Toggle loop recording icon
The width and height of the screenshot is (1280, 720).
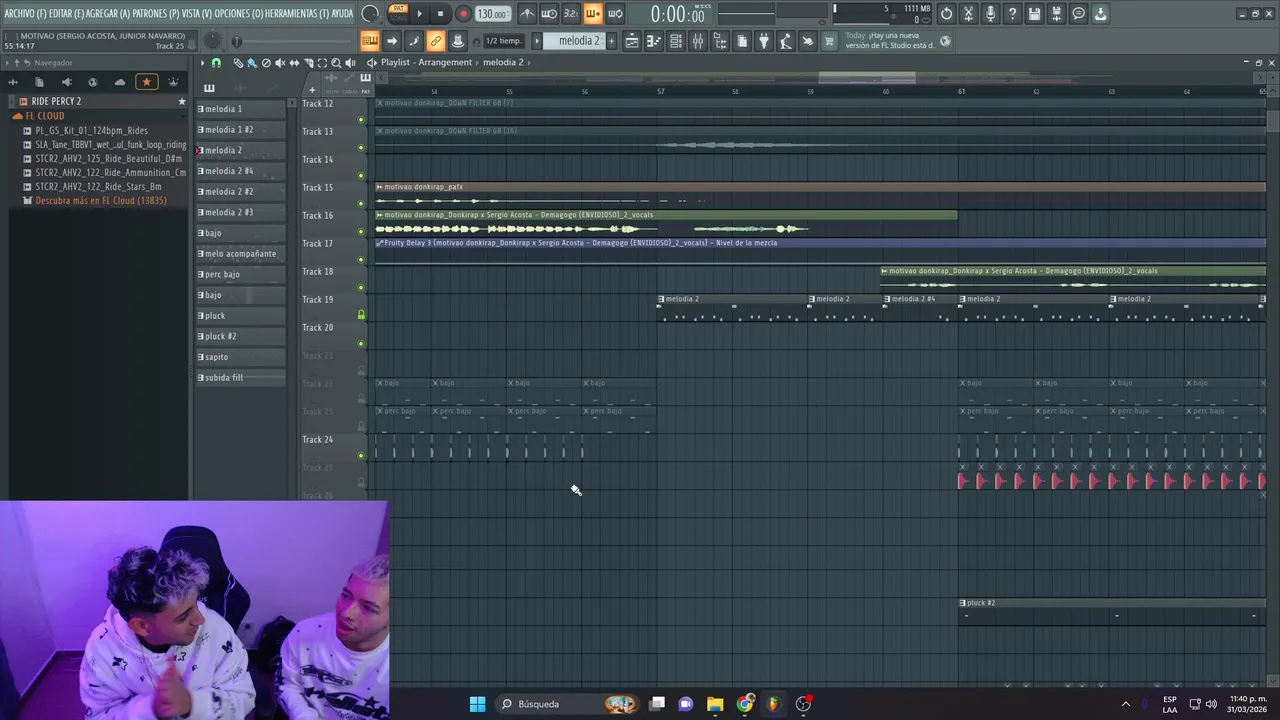[x=615, y=13]
